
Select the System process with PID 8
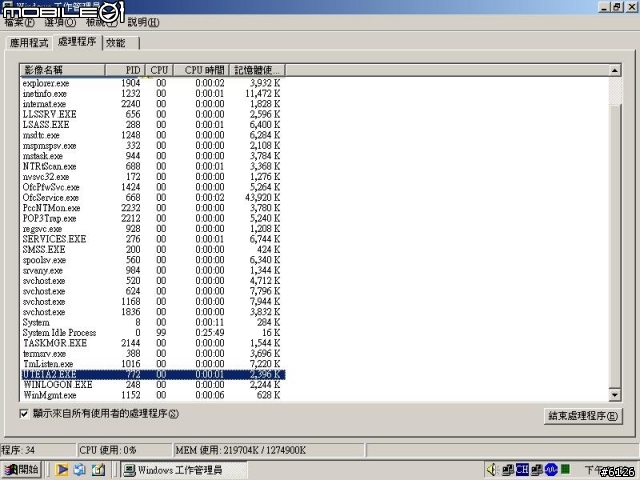tap(152, 322)
